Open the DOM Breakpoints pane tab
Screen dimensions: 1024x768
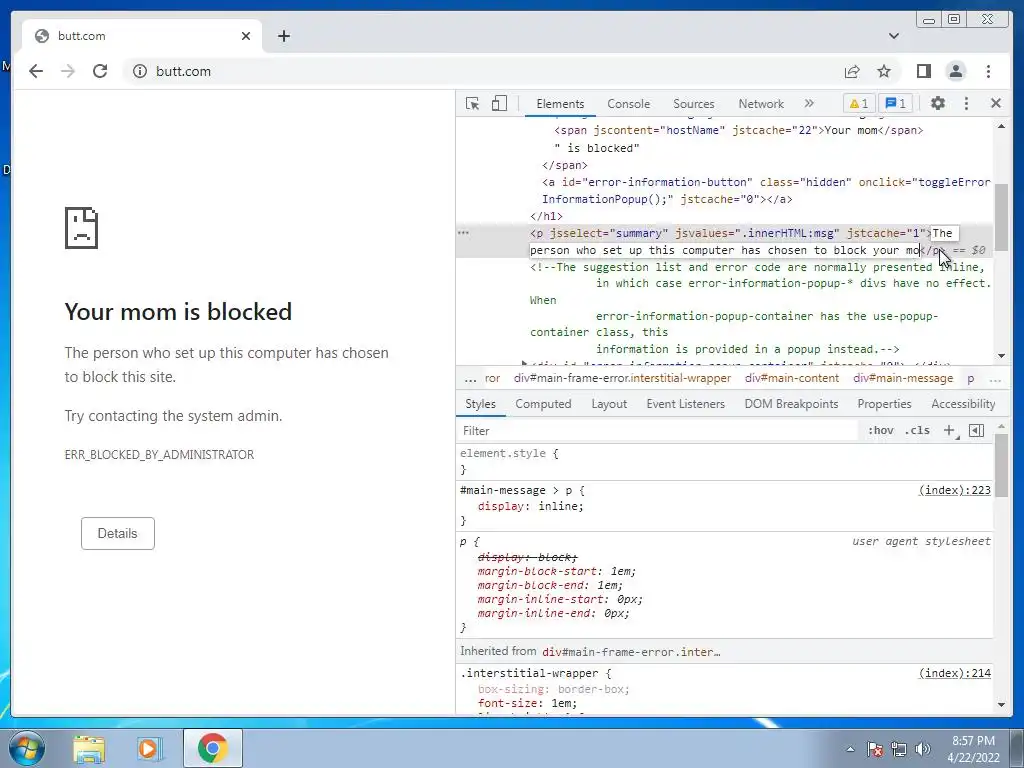791,404
